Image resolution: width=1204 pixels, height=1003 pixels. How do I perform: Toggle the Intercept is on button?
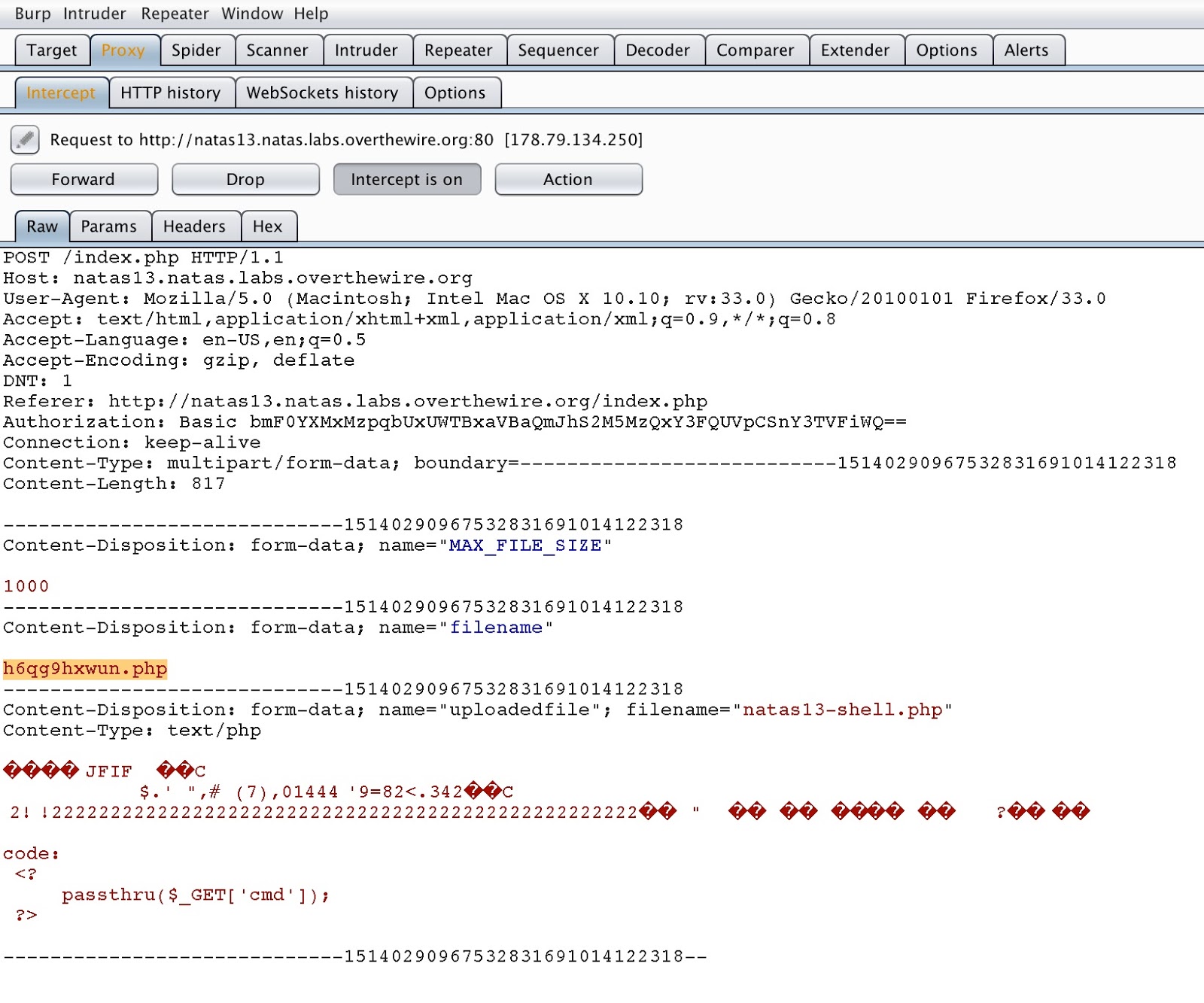point(406,179)
